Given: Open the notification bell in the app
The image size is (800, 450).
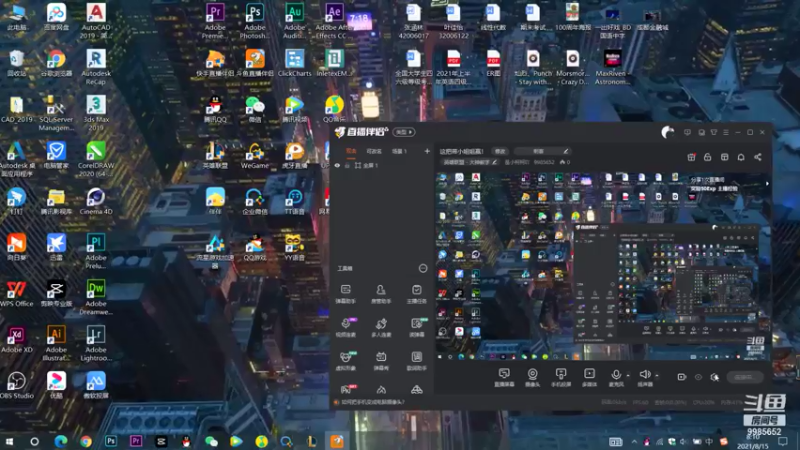Looking at the screenshot, I should [741, 157].
